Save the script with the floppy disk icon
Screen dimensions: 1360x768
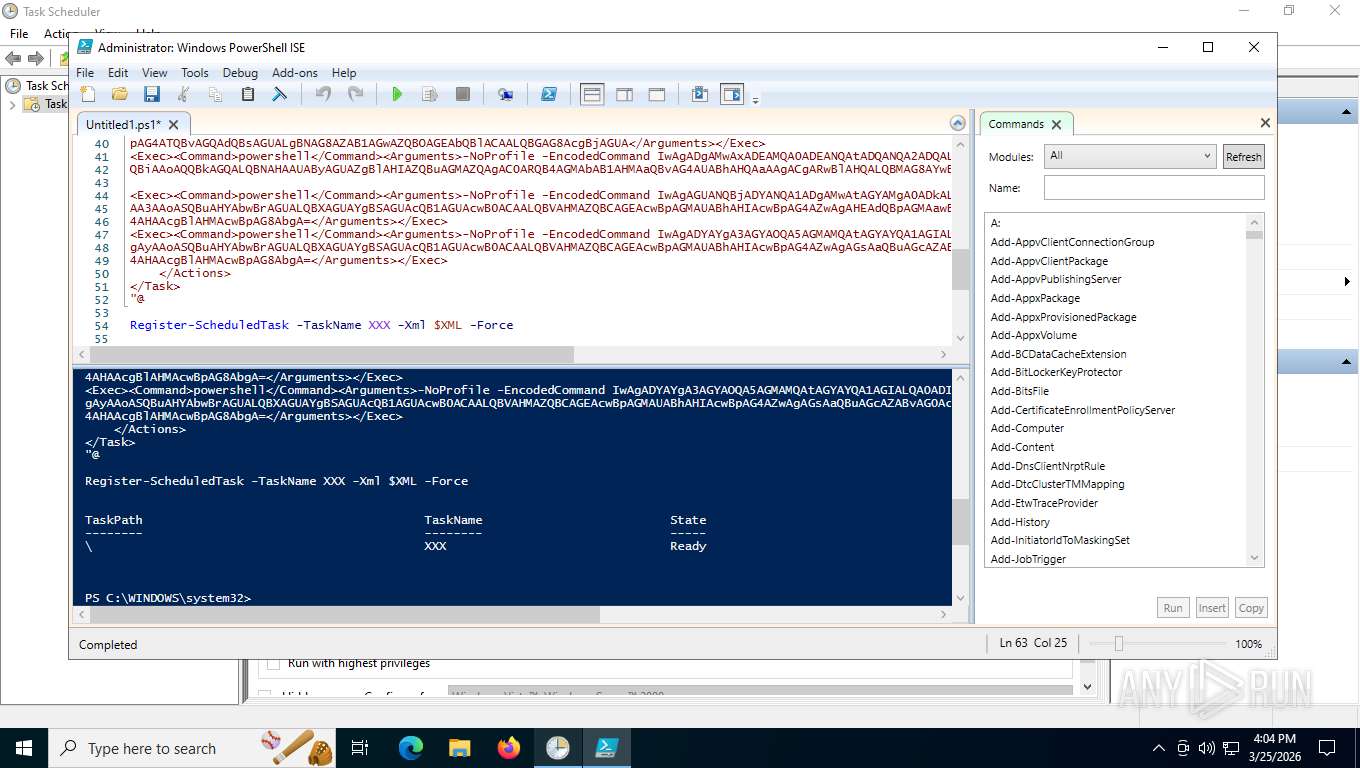click(152, 94)
